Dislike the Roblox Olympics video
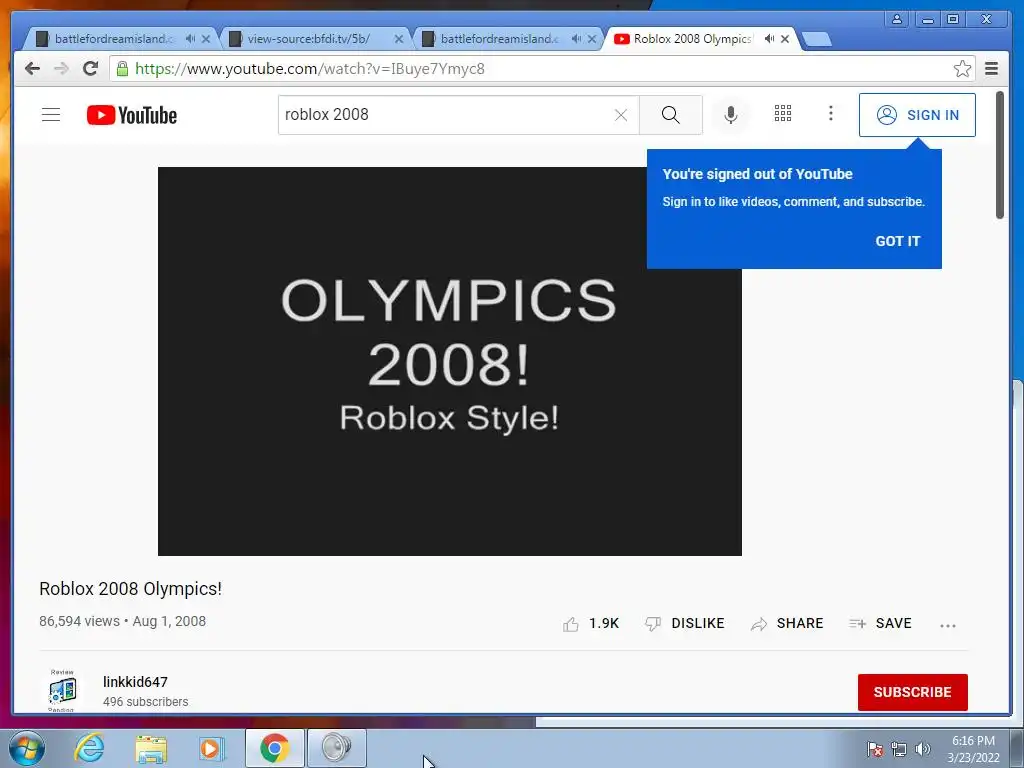Viewport: 1024px width, 768px height. (x=684, y=624)
